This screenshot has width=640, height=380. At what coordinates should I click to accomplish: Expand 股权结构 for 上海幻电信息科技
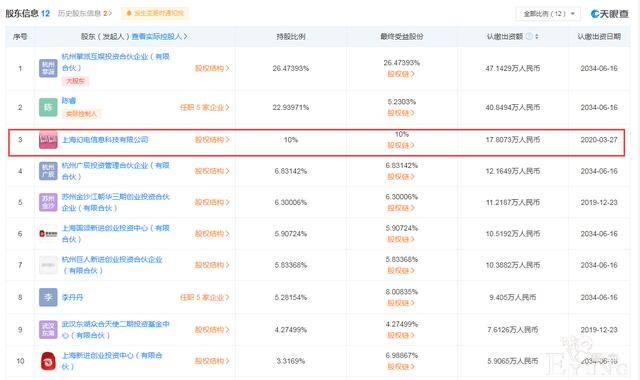pyautogui.click(x=212, y=140)
